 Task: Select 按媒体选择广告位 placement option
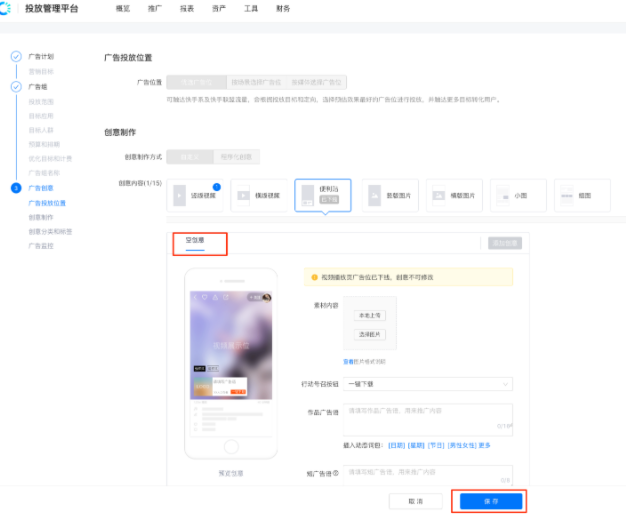[x=316, y=82]
